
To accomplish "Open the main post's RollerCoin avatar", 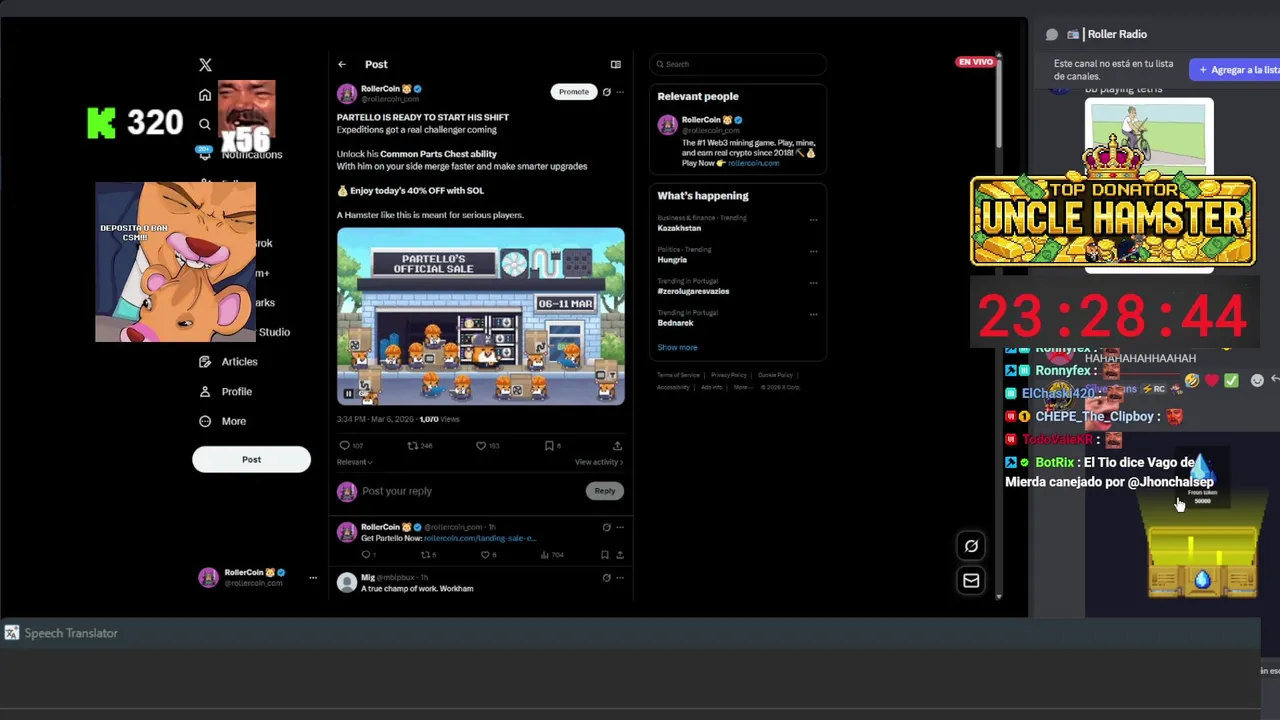I will tap(347, 94).
